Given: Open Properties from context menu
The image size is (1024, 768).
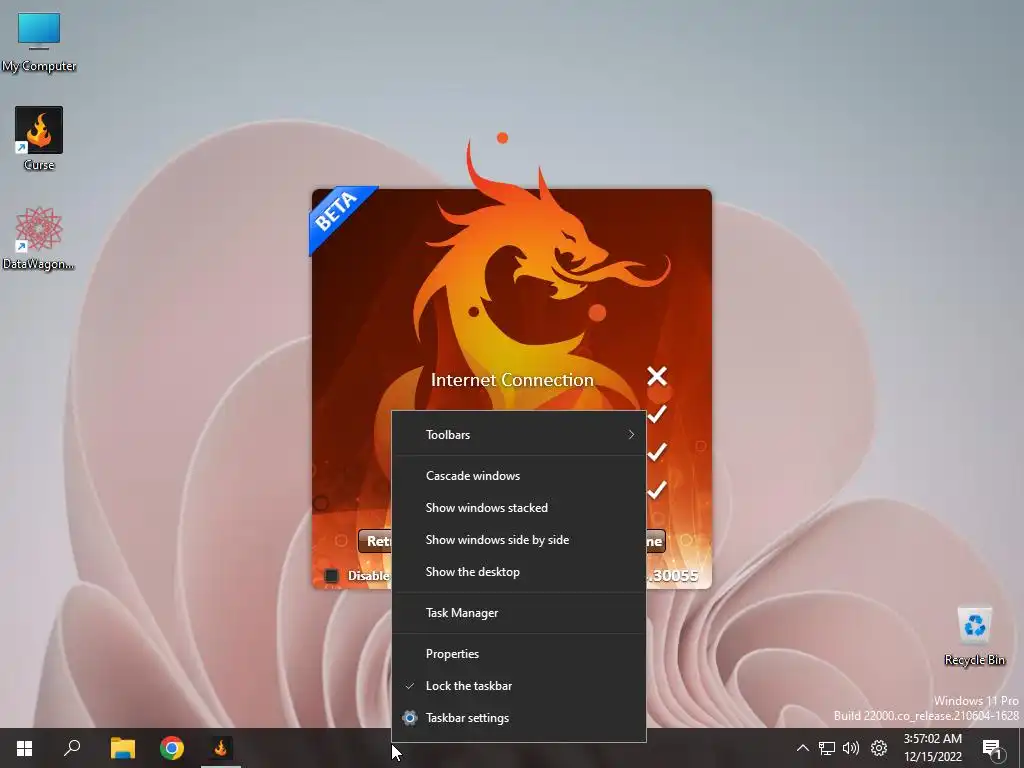Looking at the screenshot, I should [519, 654].
